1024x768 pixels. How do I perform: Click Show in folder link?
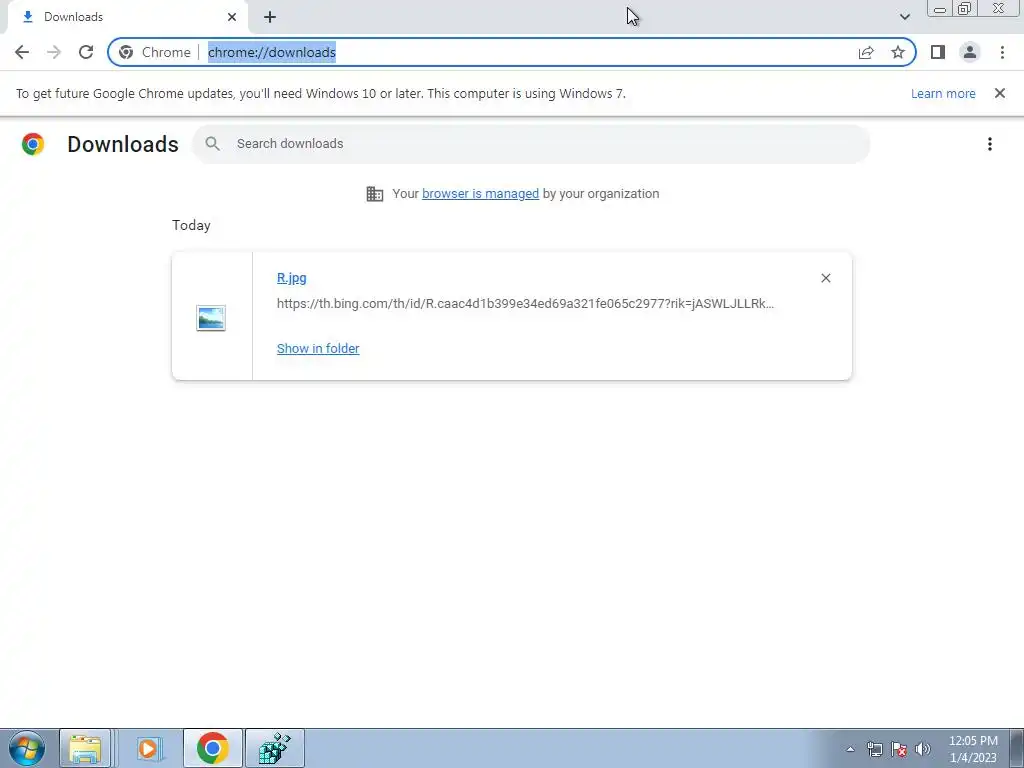(x=318, y=349)
